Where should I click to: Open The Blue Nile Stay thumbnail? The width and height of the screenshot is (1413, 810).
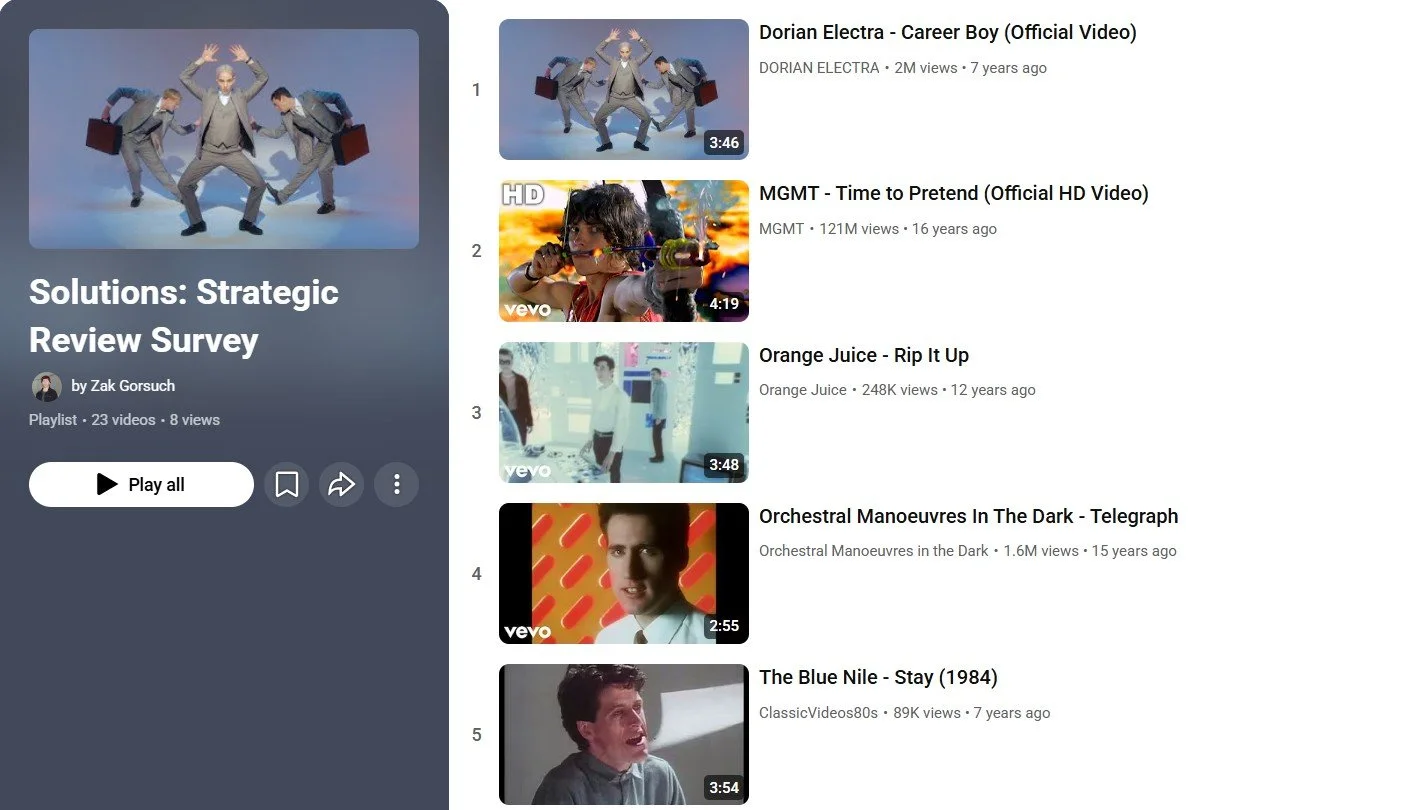[624, 735]
